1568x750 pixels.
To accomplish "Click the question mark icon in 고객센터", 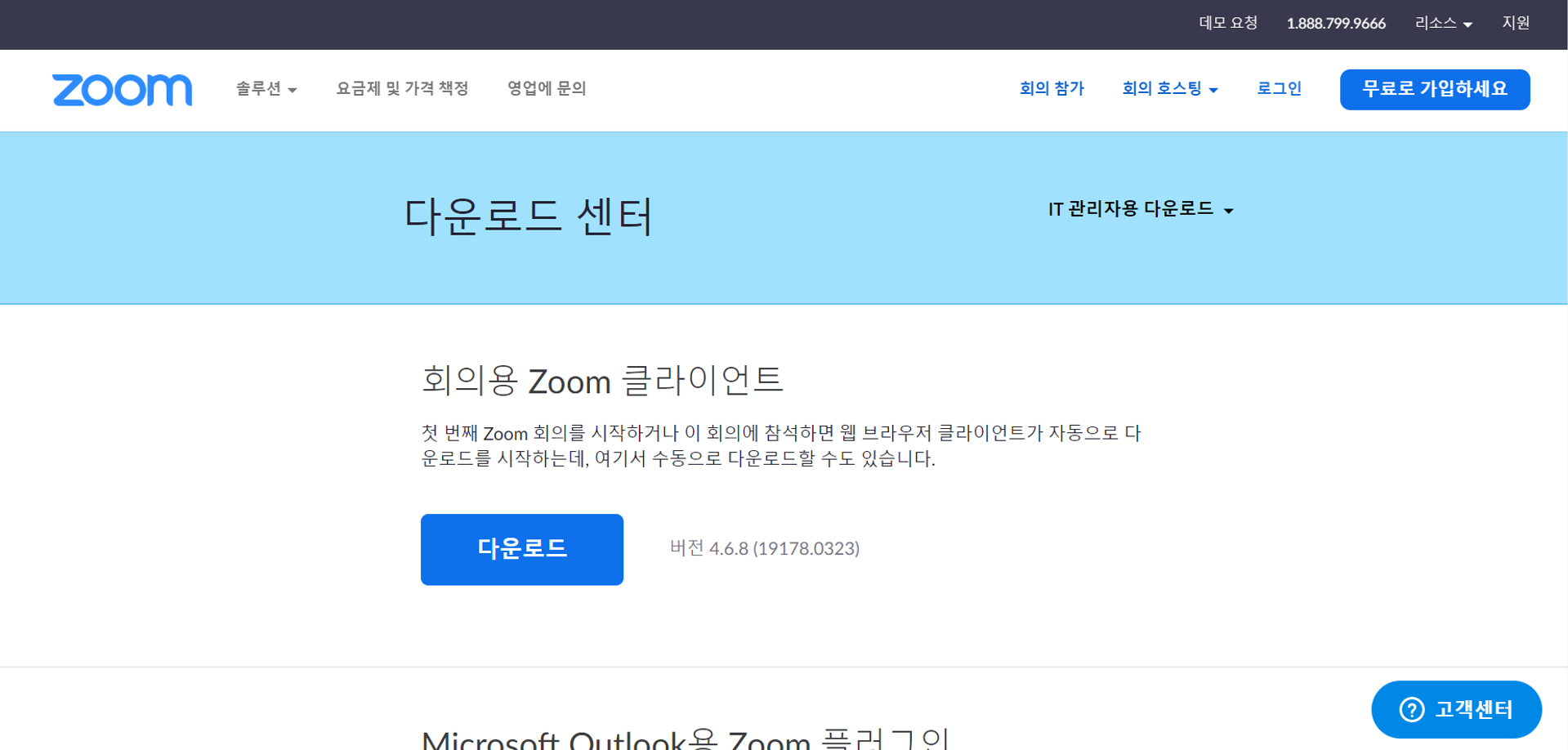I will tap(1411, 709).
